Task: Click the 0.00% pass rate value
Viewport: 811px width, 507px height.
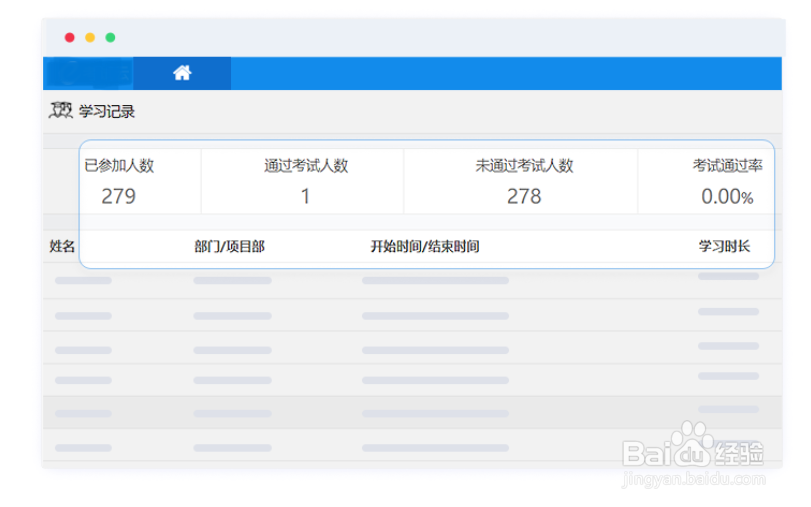Action: 727,197
